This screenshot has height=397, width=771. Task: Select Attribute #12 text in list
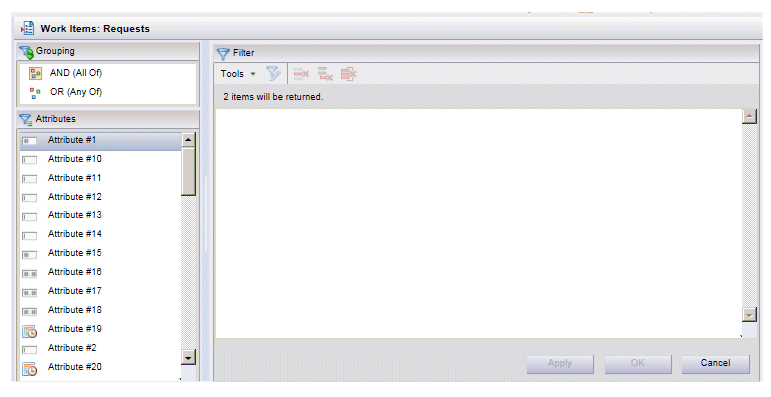(75, 196)
